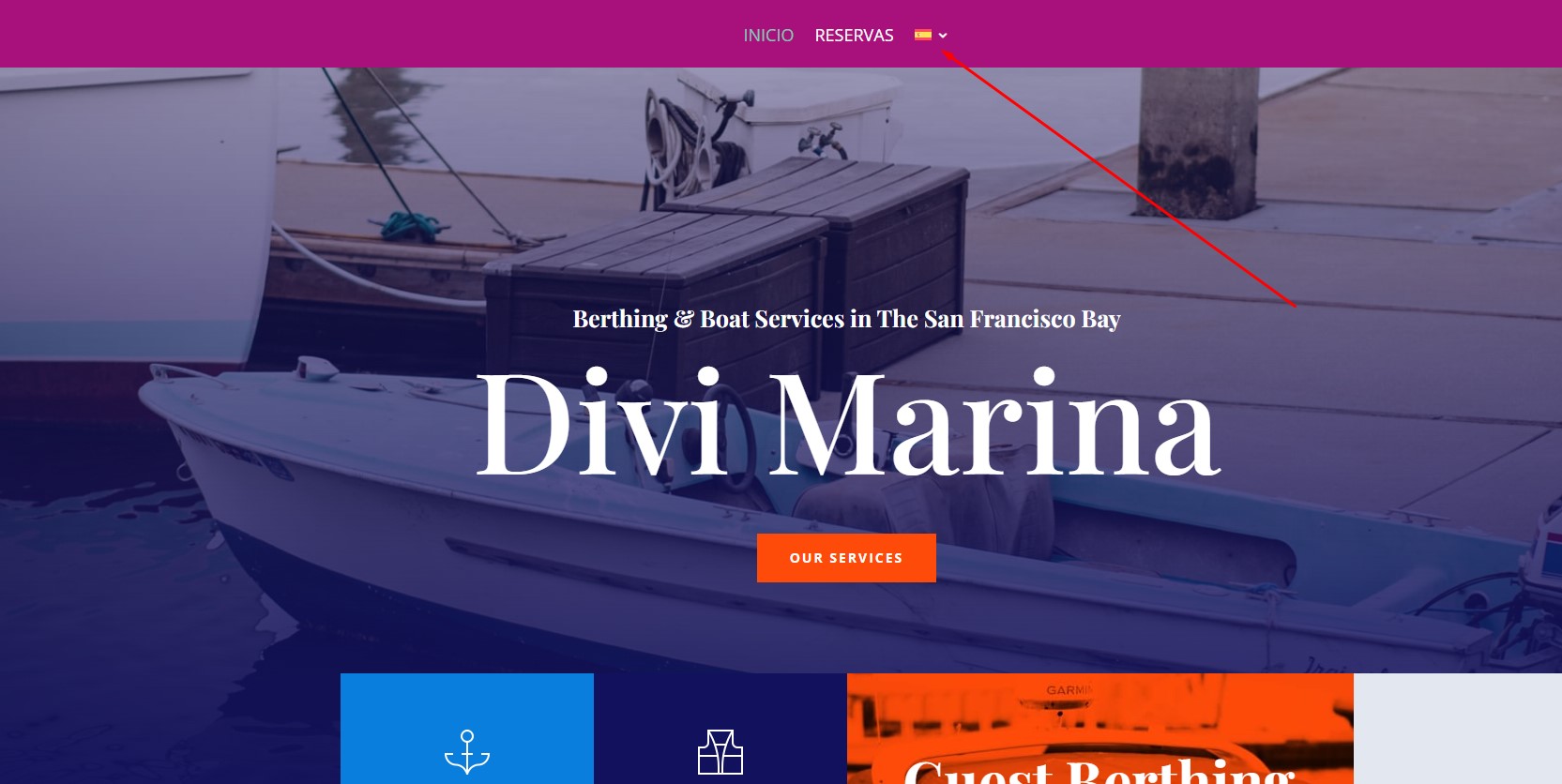Click the Divi Marina headline
The width and height of the screenshot is (1562, 784).
(848, 424)
